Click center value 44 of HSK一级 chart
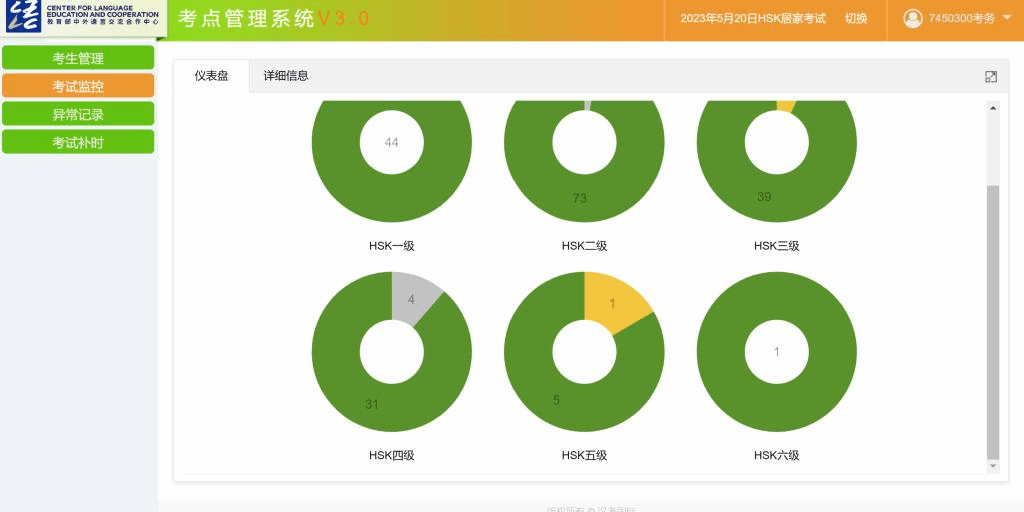The image size is (1024, 512). coord(391,142)
